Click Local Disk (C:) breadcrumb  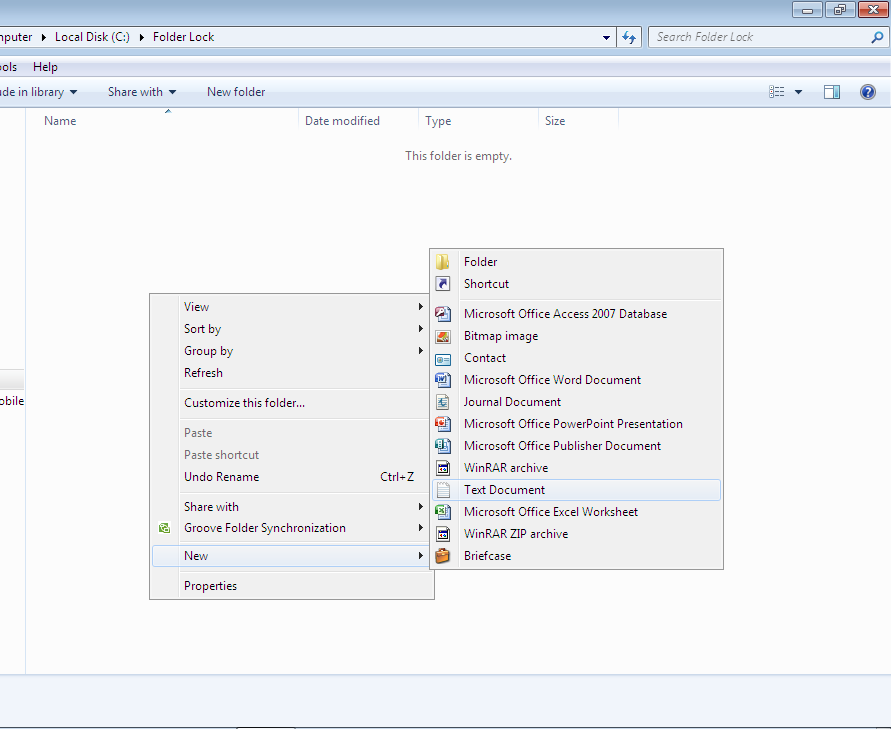92,38
